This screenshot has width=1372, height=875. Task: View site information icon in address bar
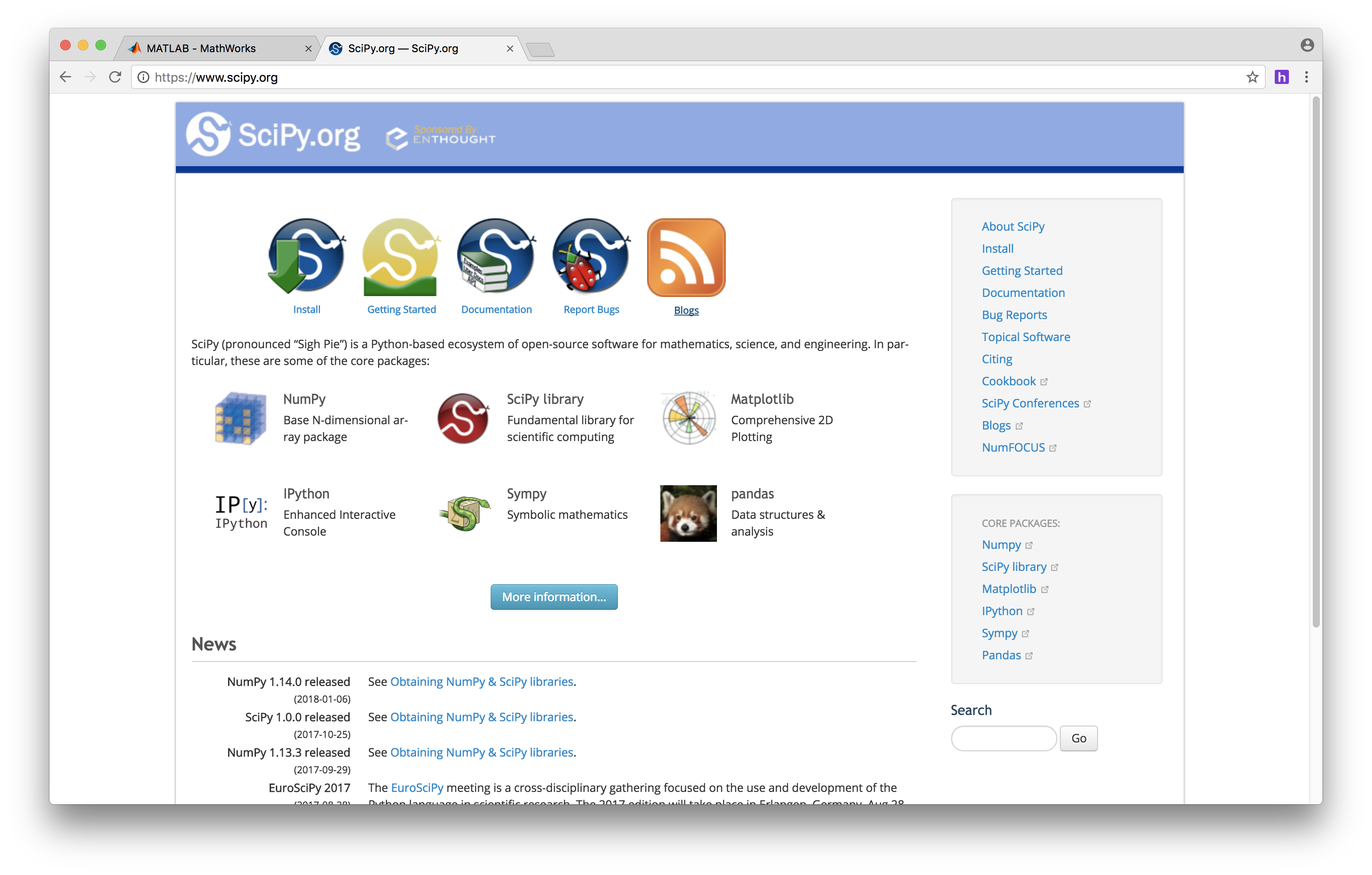(144, 77)
